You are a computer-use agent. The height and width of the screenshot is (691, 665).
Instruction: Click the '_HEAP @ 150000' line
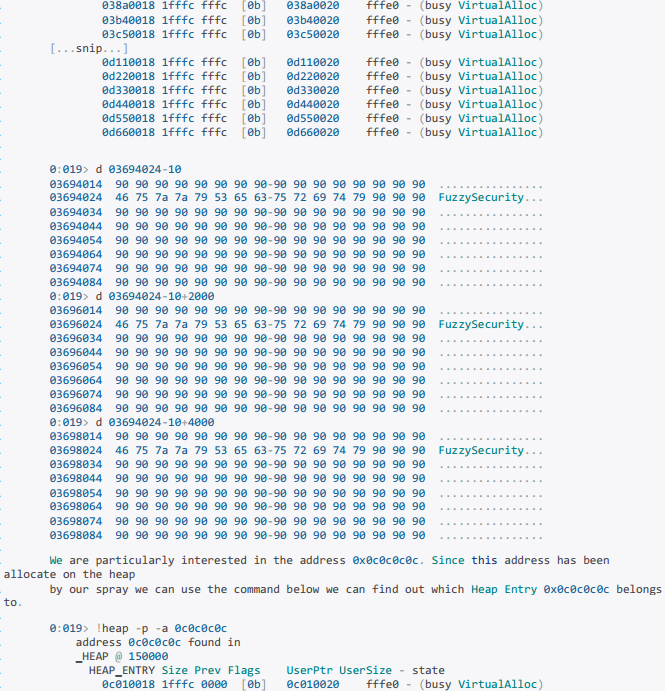pos(117,656)
